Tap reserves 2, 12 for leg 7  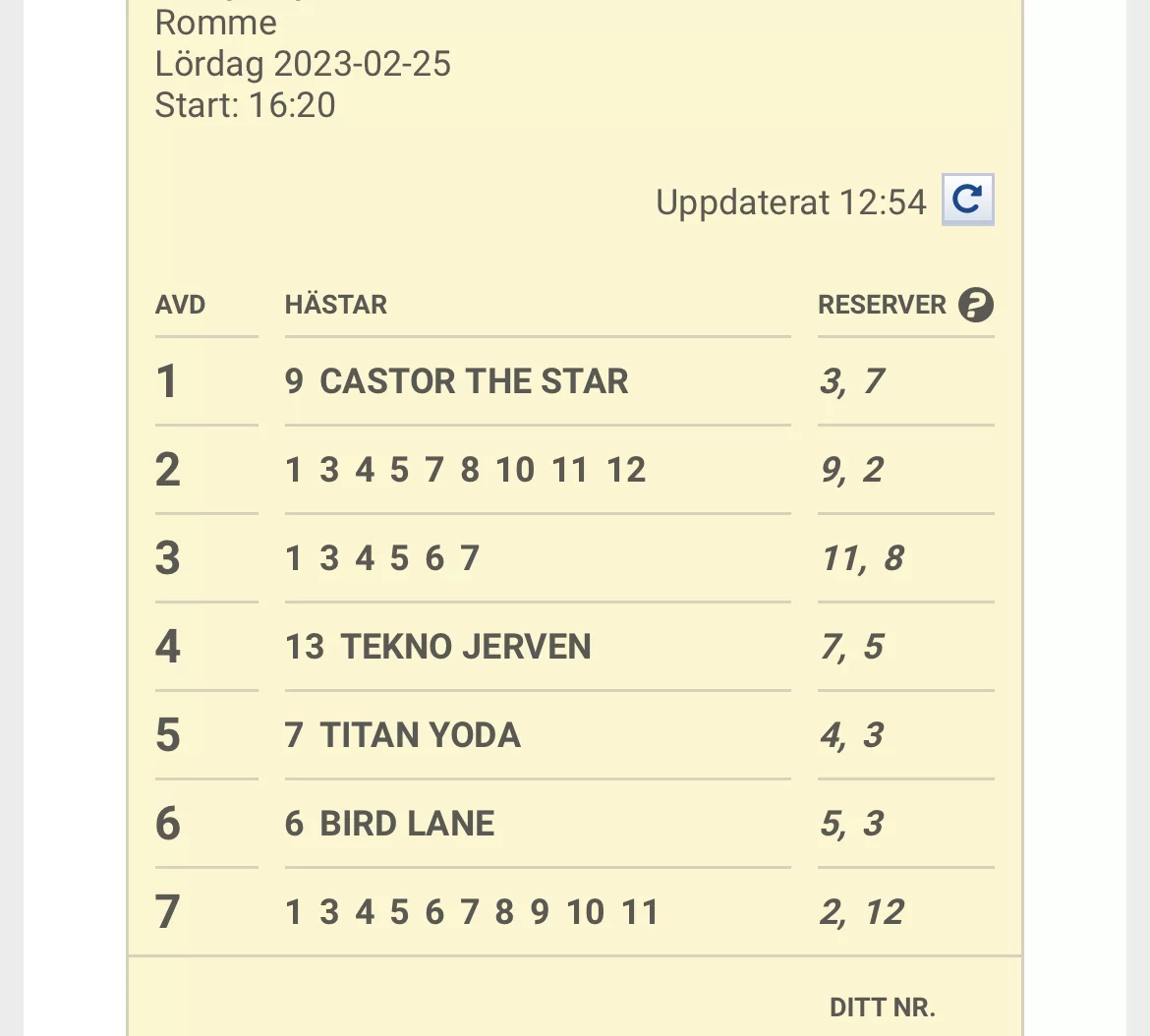click(x=862, y=912)
